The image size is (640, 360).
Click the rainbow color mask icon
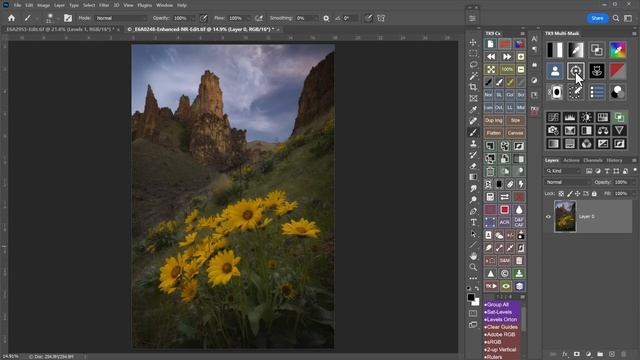point(618,50)
